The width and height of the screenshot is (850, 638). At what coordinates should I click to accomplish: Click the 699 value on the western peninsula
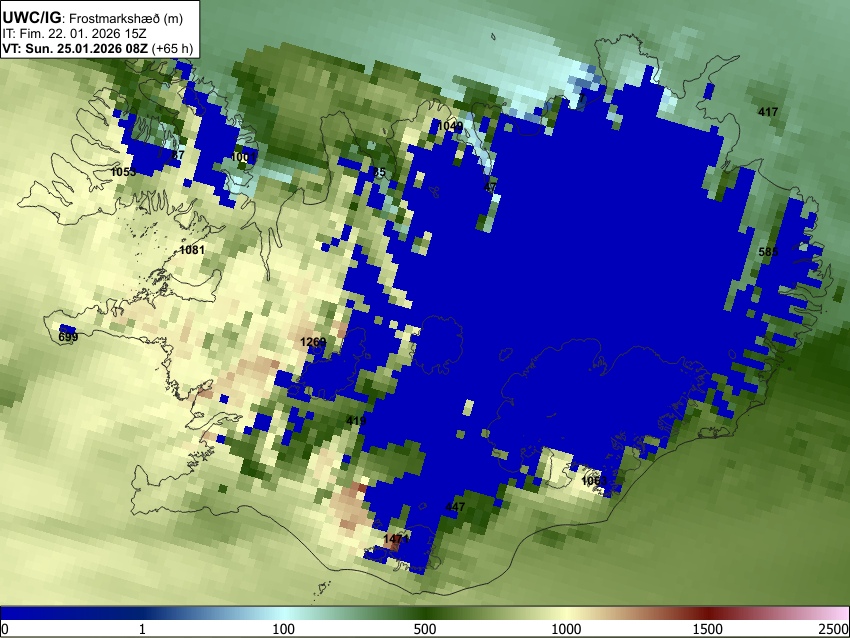coord(68,337)
